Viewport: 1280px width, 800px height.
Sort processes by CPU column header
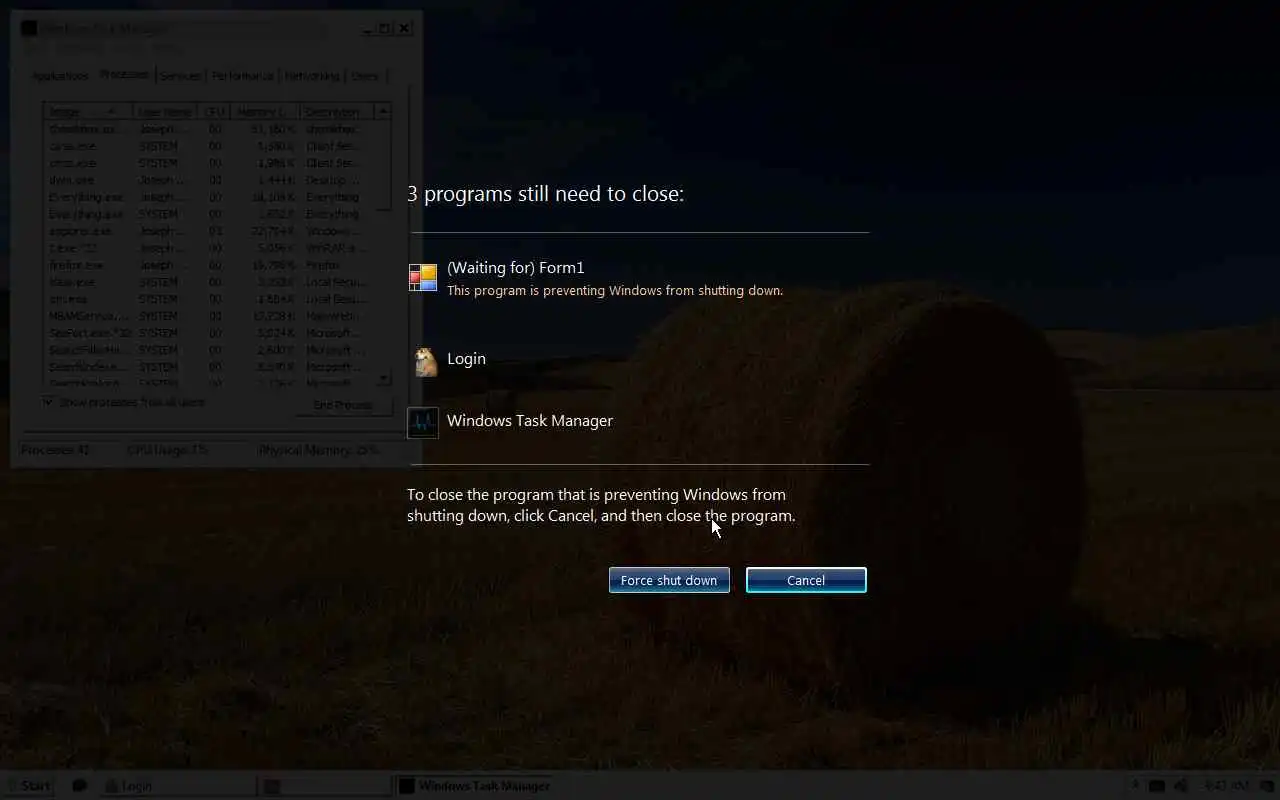pos(214,112)
